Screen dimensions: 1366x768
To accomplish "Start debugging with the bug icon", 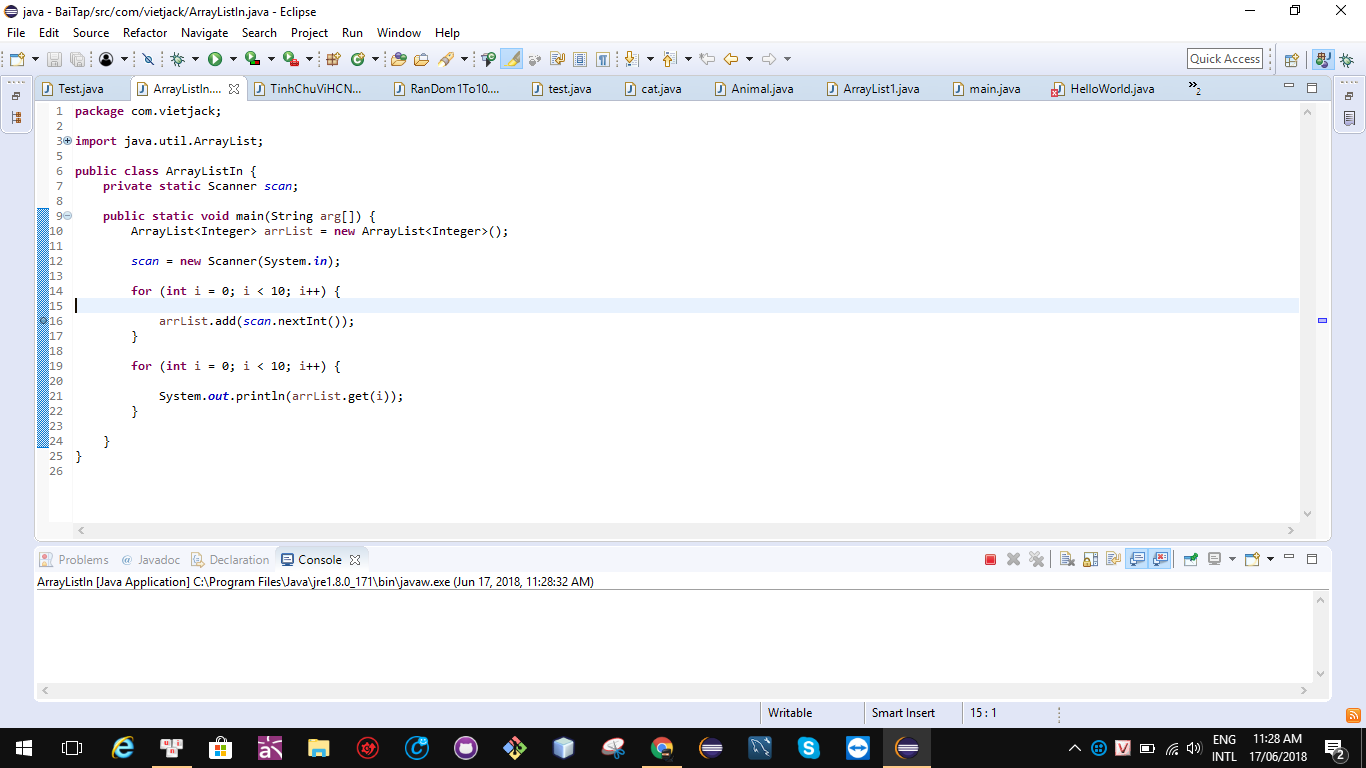I will point(177,59).
